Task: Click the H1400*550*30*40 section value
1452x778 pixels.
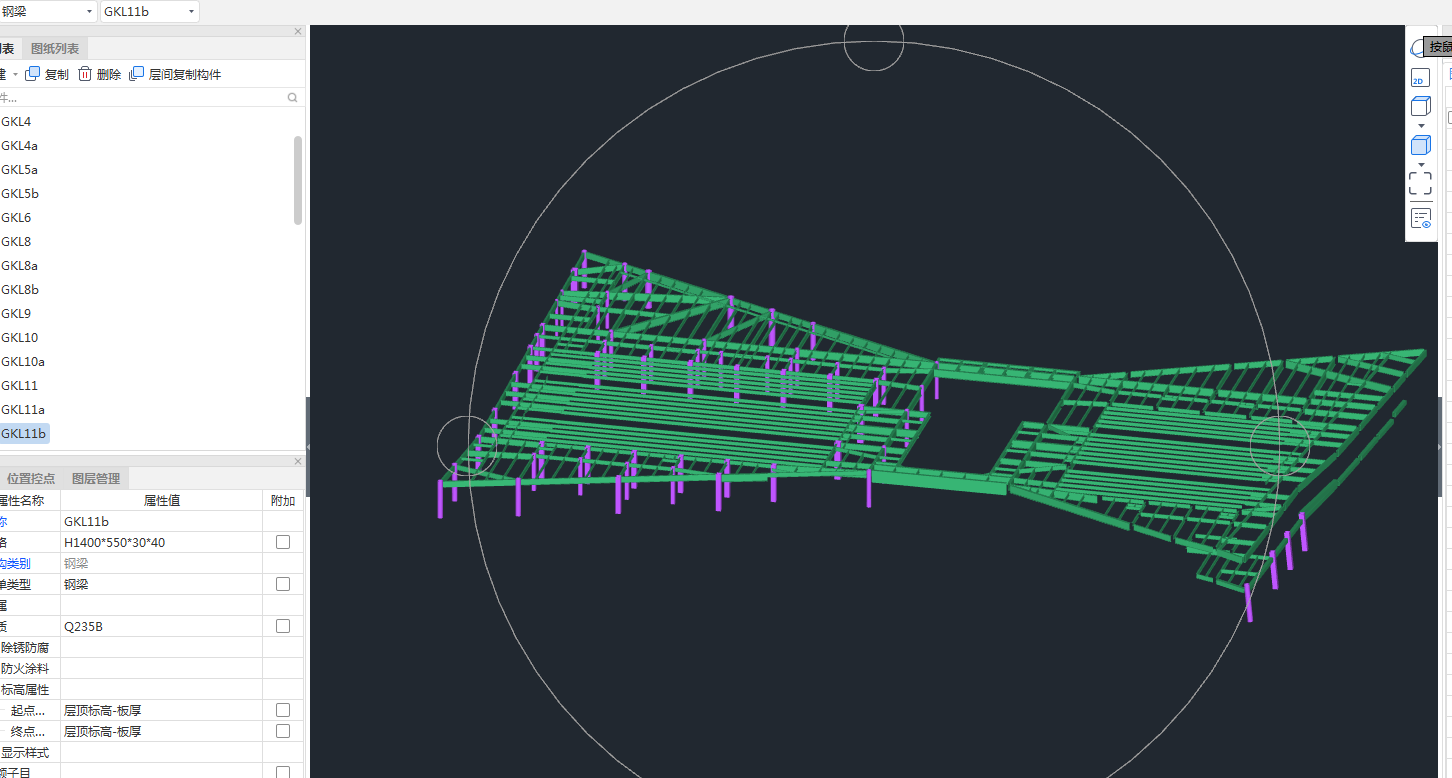Action: click(x=161, y=542)
